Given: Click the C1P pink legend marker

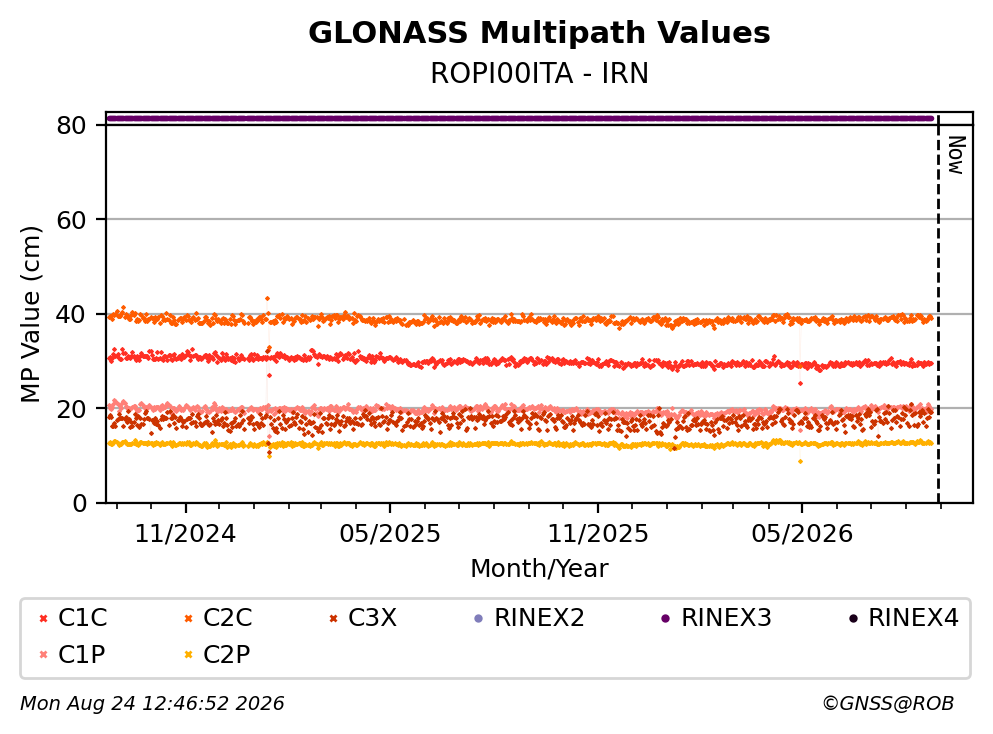Looking at the screenshot, I should (x=43, y=655).
